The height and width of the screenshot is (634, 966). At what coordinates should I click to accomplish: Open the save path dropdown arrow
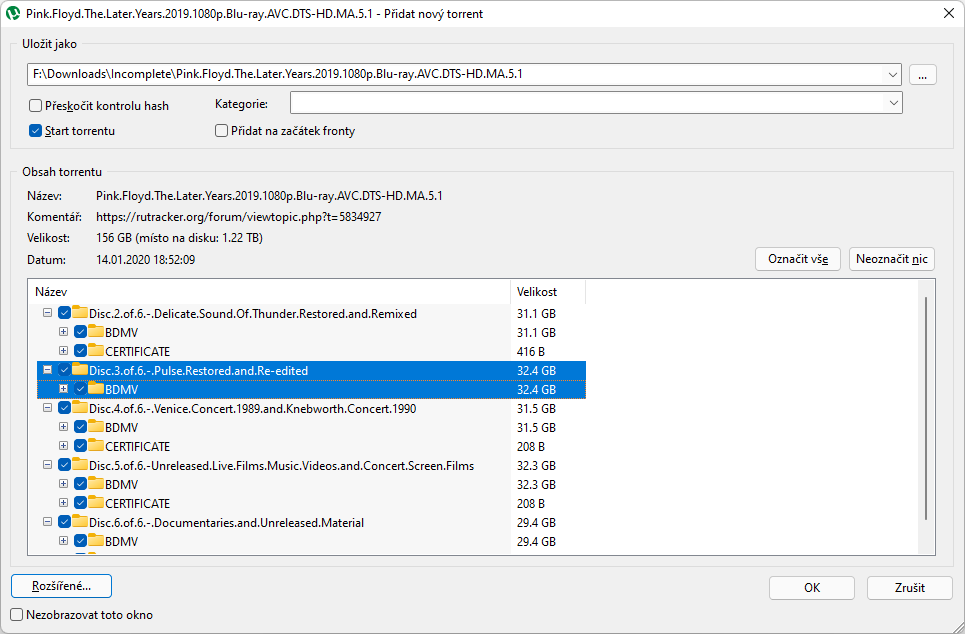point(893,75)
